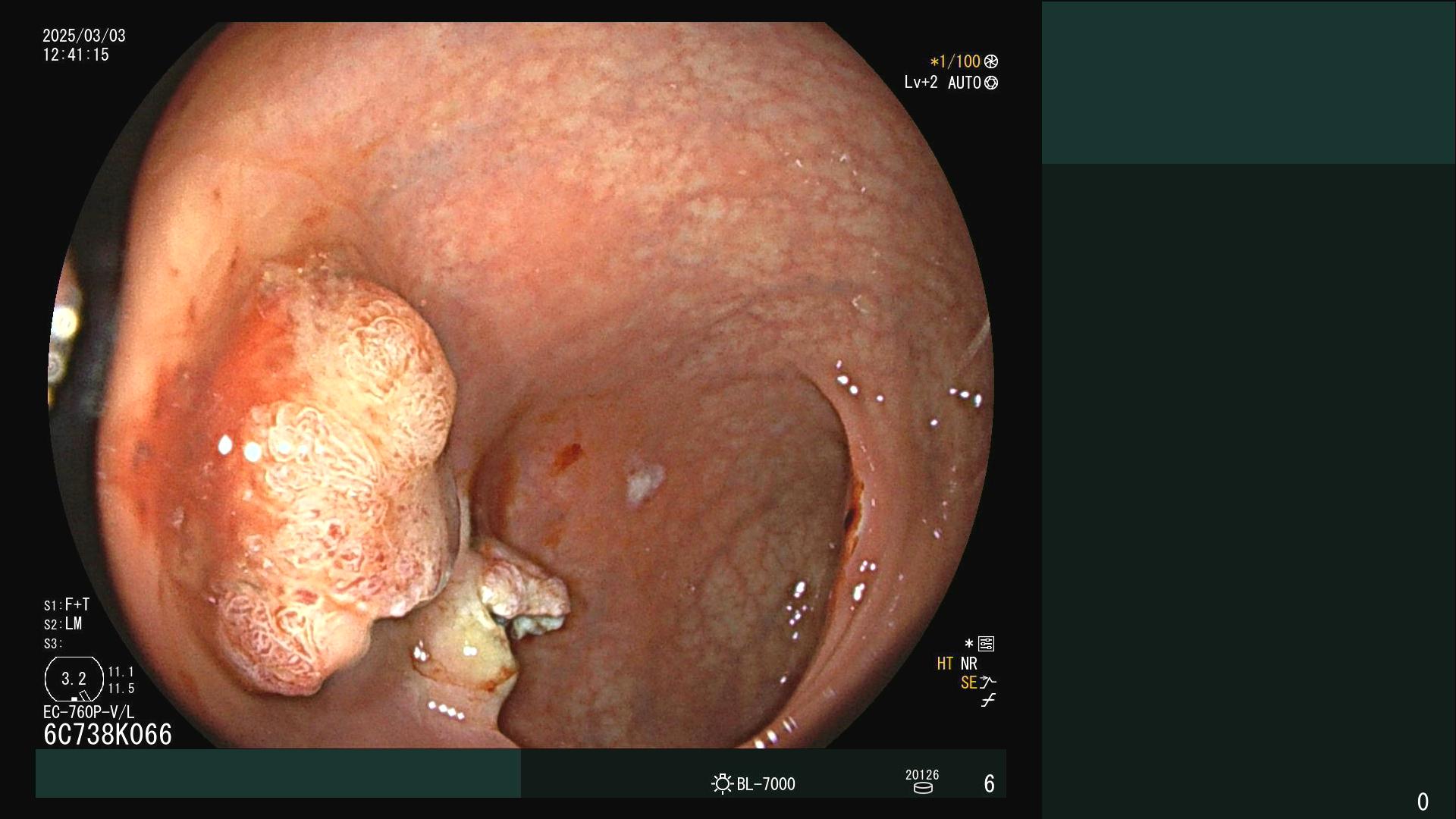Click the Lv+2 brightness level
Screen dimensions: 1456x819
click(921, 83)
